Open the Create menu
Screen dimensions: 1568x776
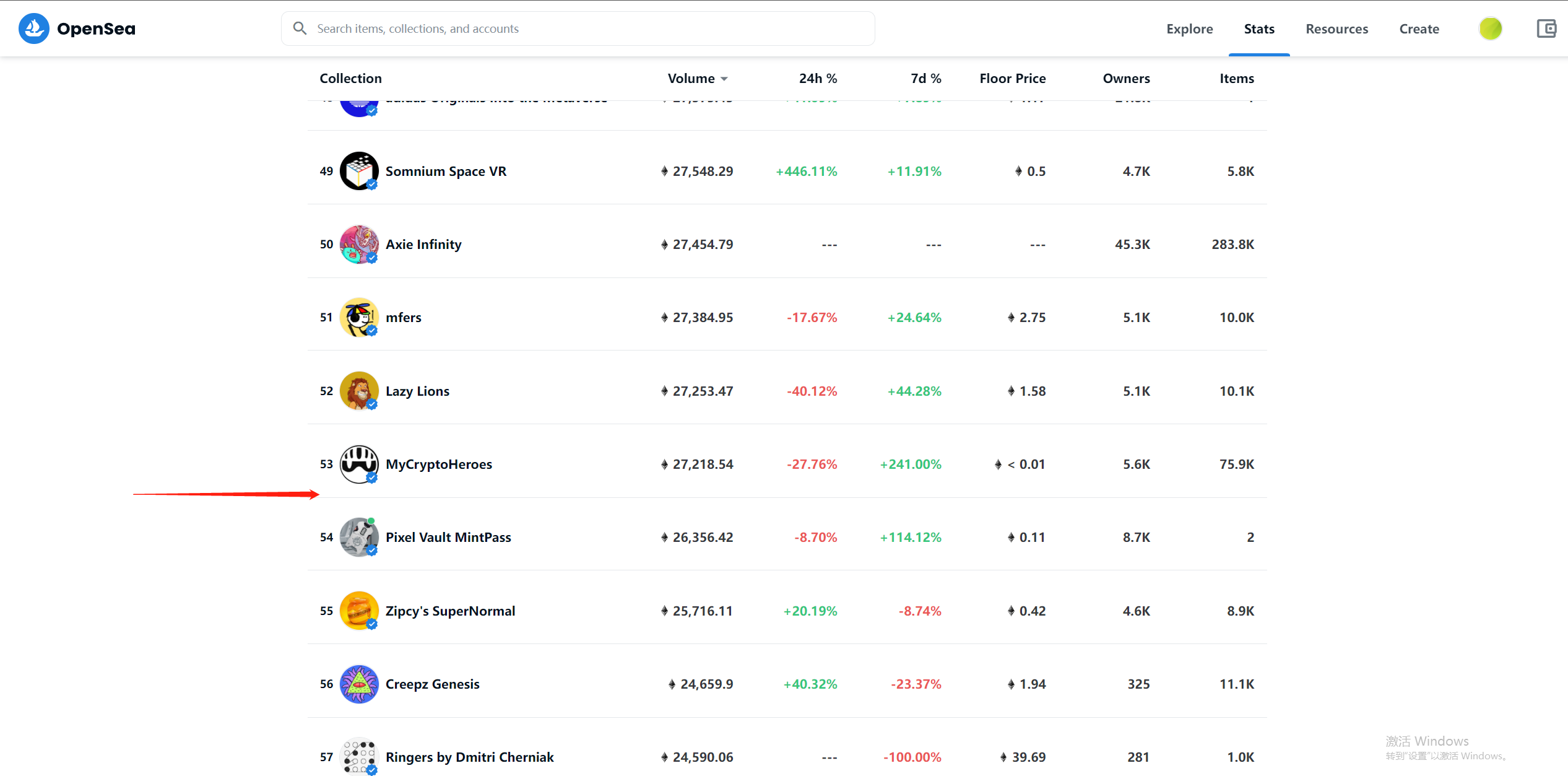1419,28
